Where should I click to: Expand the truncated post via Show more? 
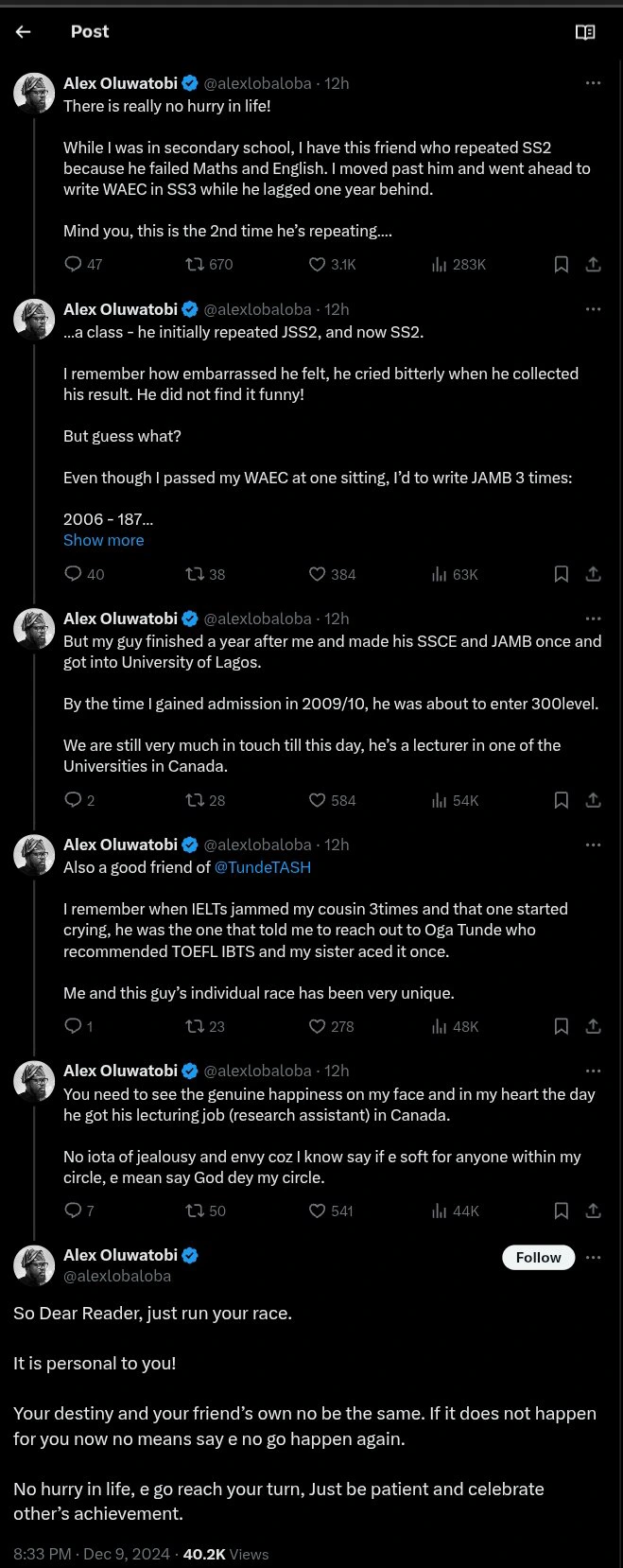coord(104,540)
